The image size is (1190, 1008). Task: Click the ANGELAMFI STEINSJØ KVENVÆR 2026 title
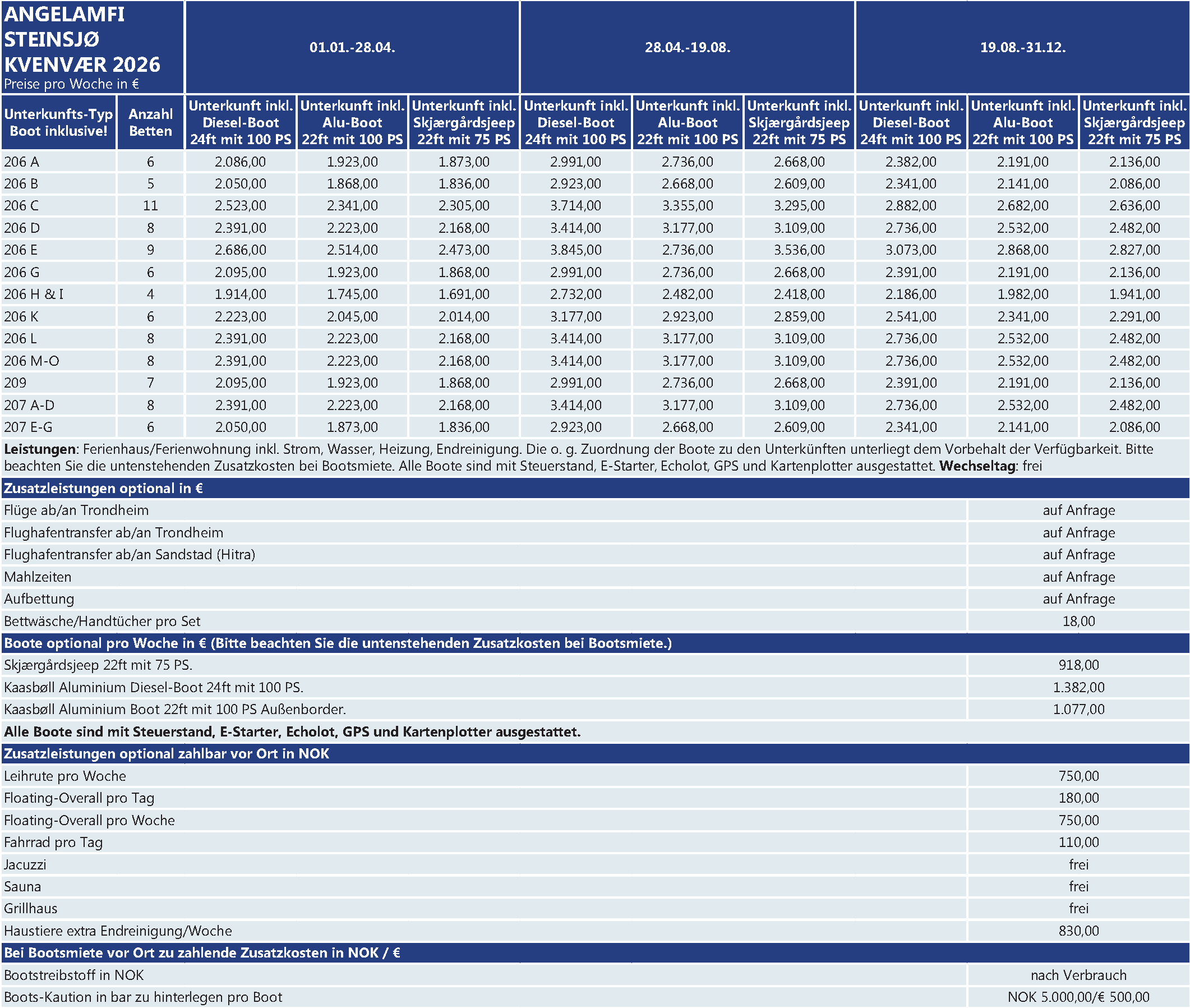tap(82, 40)
